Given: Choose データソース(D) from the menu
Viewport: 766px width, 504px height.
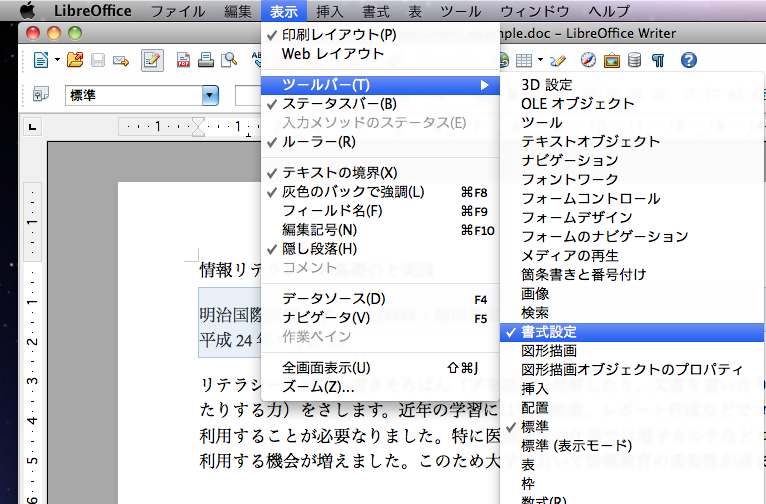Looking at the screenshot, I should (x=380, y=298).
